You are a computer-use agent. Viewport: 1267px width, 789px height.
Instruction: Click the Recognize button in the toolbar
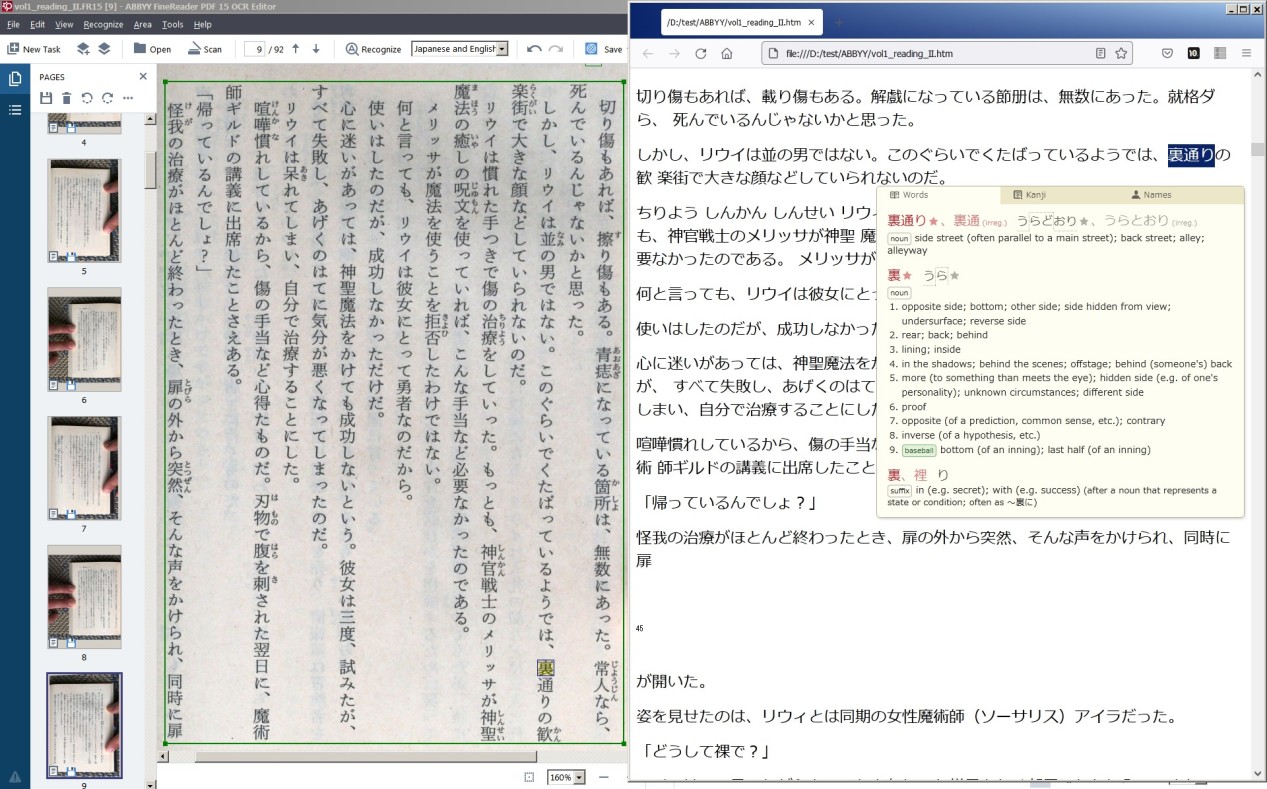click(373, 49)
